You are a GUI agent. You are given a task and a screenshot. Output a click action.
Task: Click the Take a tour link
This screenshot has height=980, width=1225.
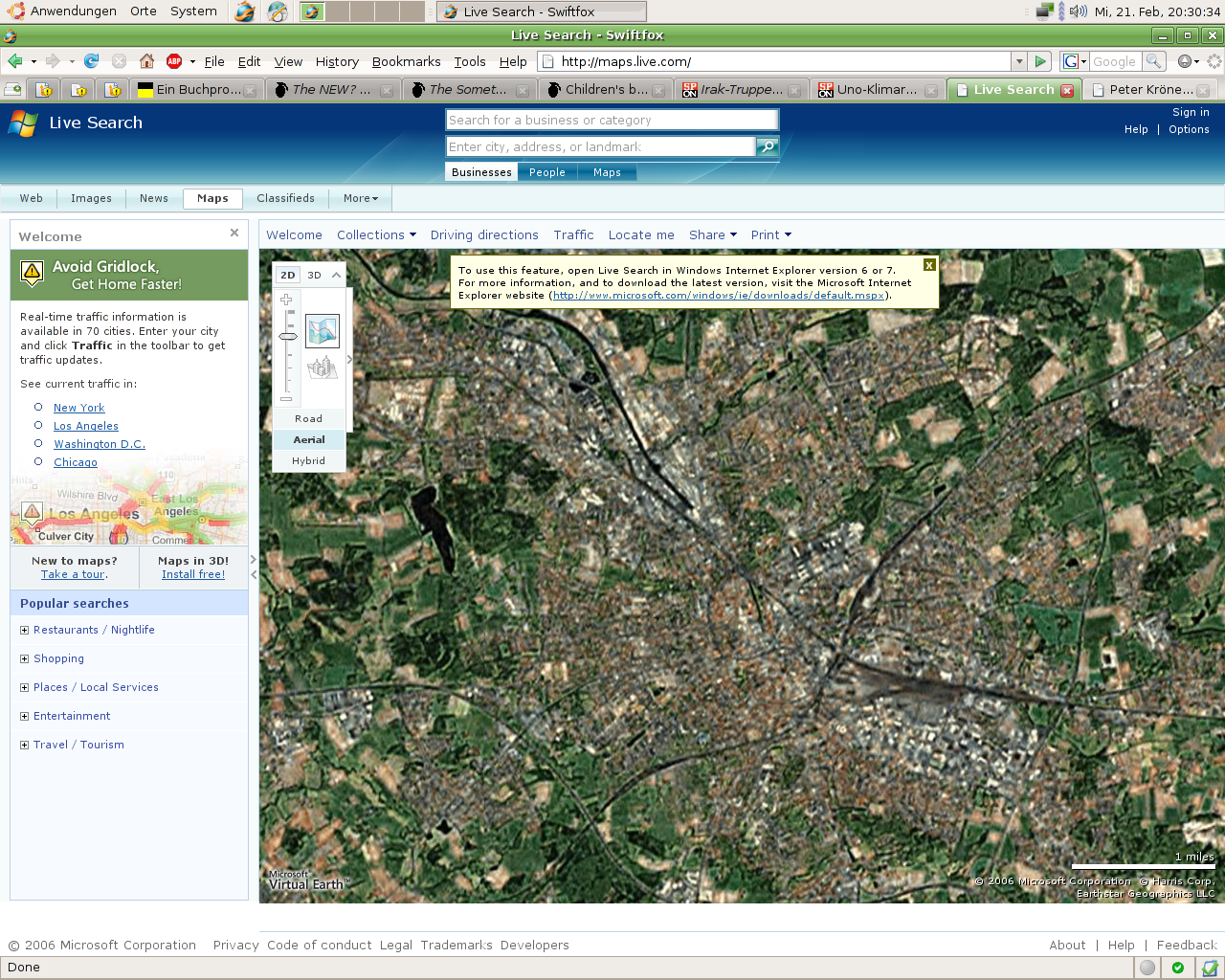(x=74, y=574)
